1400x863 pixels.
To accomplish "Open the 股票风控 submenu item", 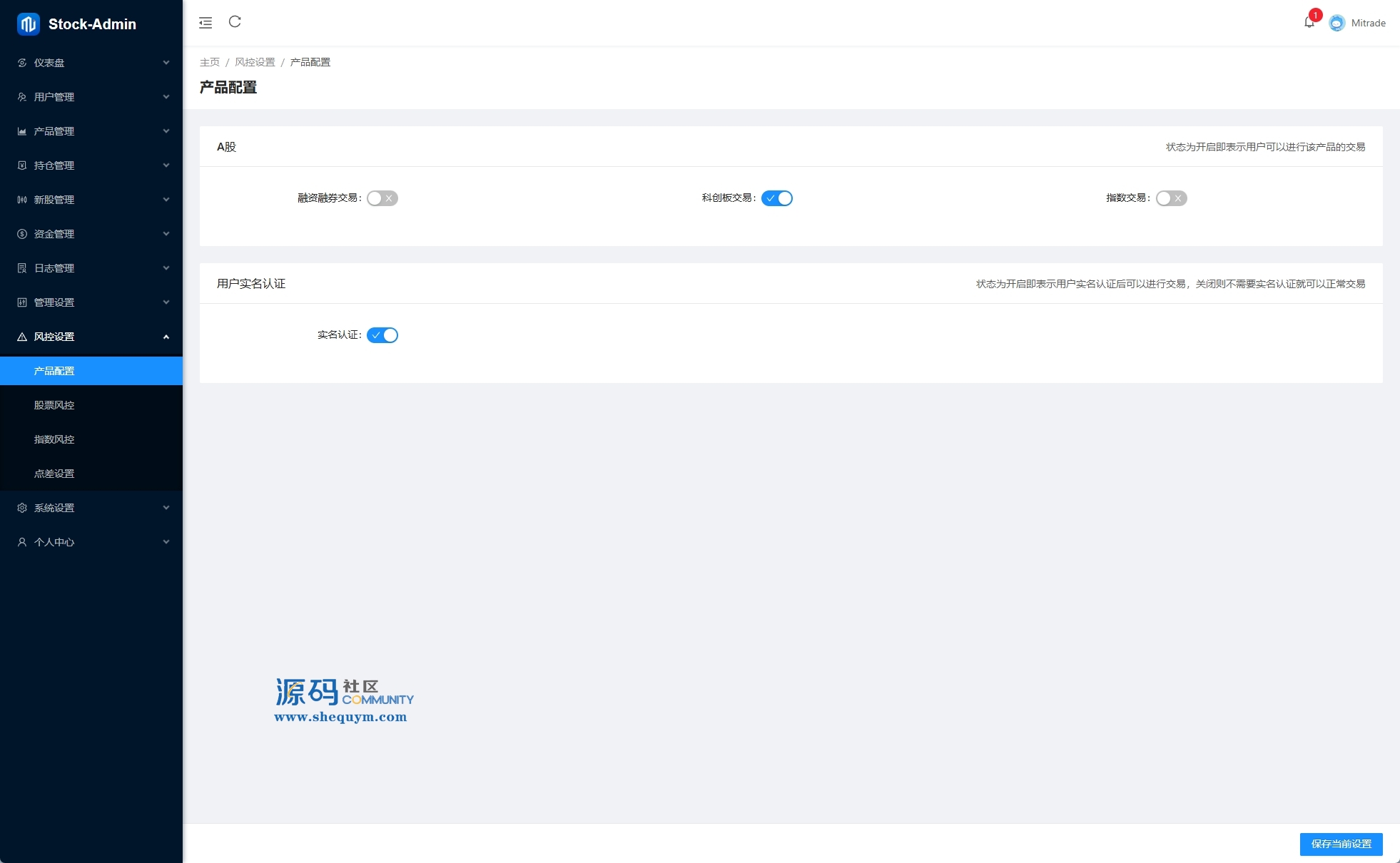I will tap(54, 405).
